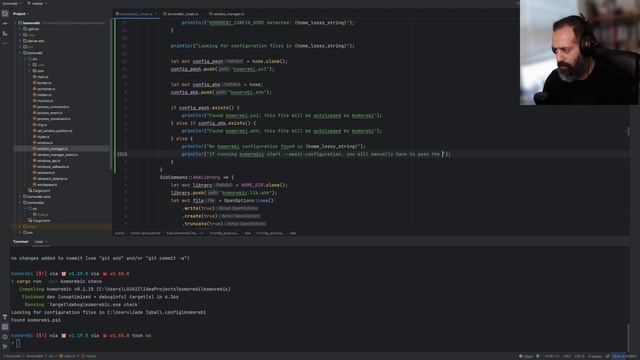Image resolution: width=640 pixels, height=360 pixels.
Task: Expand the highlighted target folder
Action: 20,227
